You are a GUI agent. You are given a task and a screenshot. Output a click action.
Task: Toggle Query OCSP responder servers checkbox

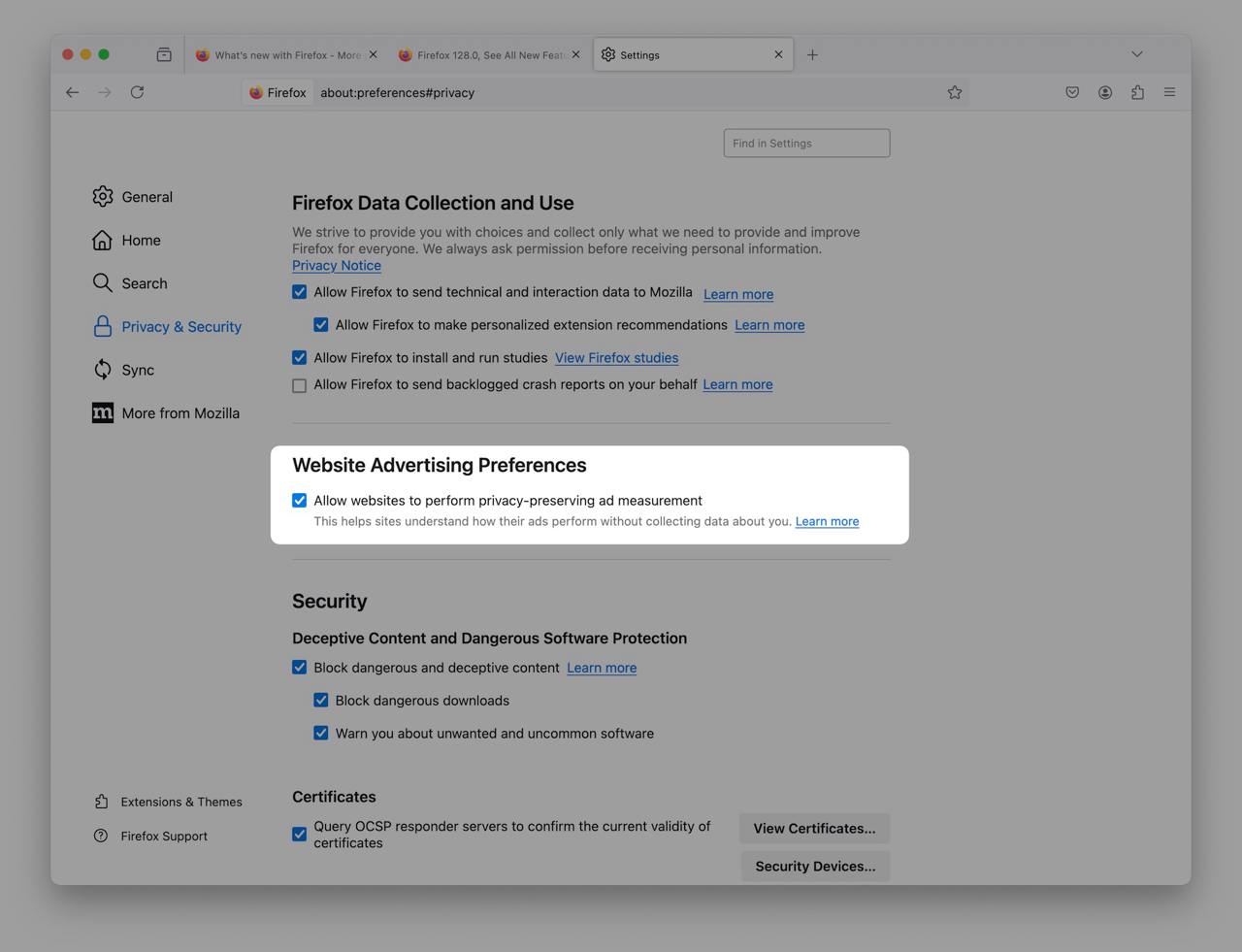[300, 834]
